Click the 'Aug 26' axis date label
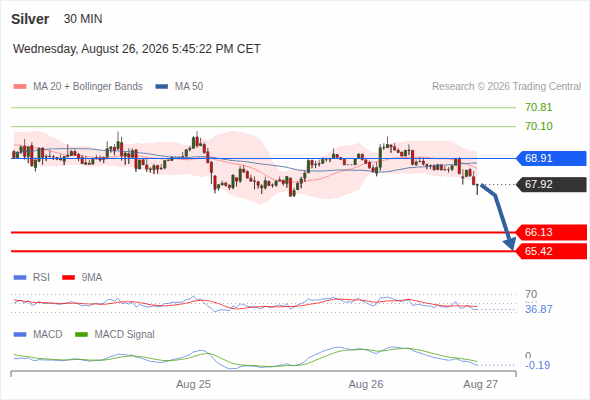Screen dimensions: 590x400 coord(366,385)
